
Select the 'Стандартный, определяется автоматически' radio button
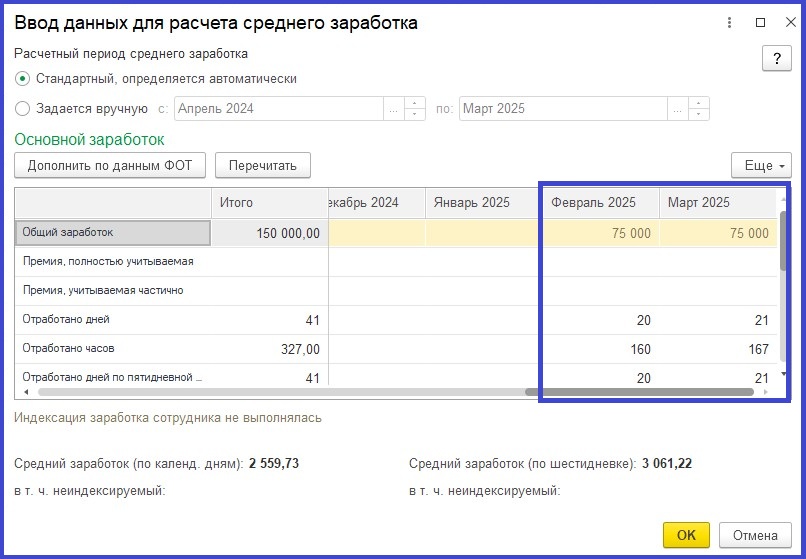pyautogui.click(x=22, y=79)
